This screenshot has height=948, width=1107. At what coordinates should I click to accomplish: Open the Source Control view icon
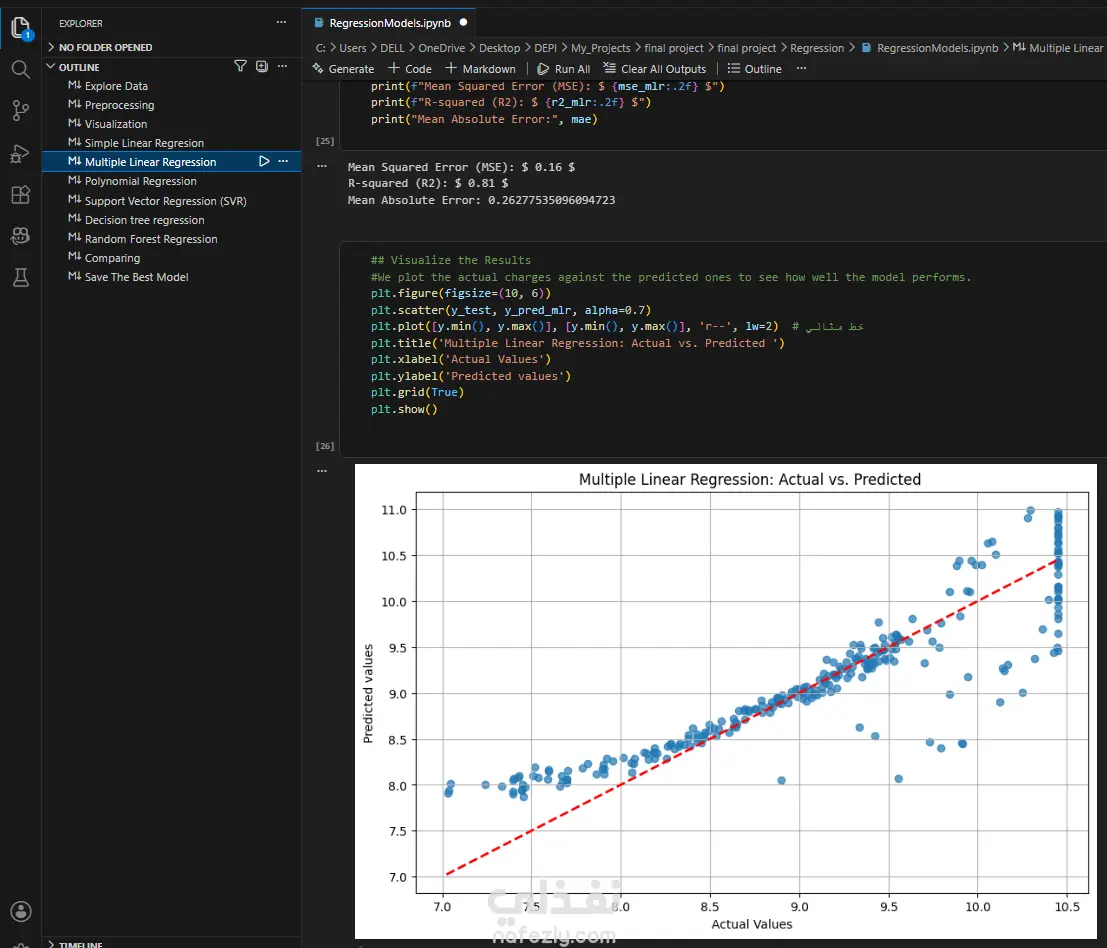tap(20, 110)
